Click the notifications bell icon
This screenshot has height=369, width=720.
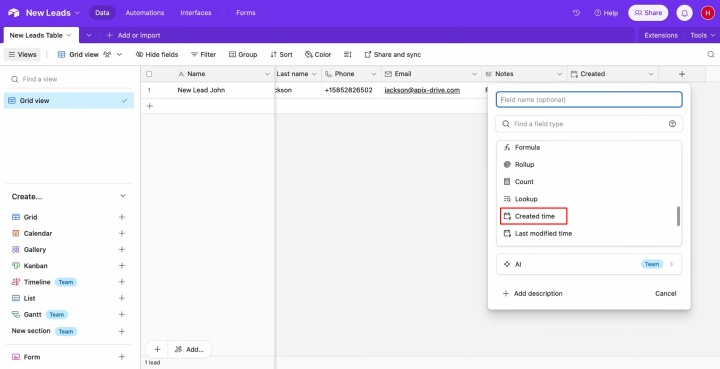pos(684,13)
